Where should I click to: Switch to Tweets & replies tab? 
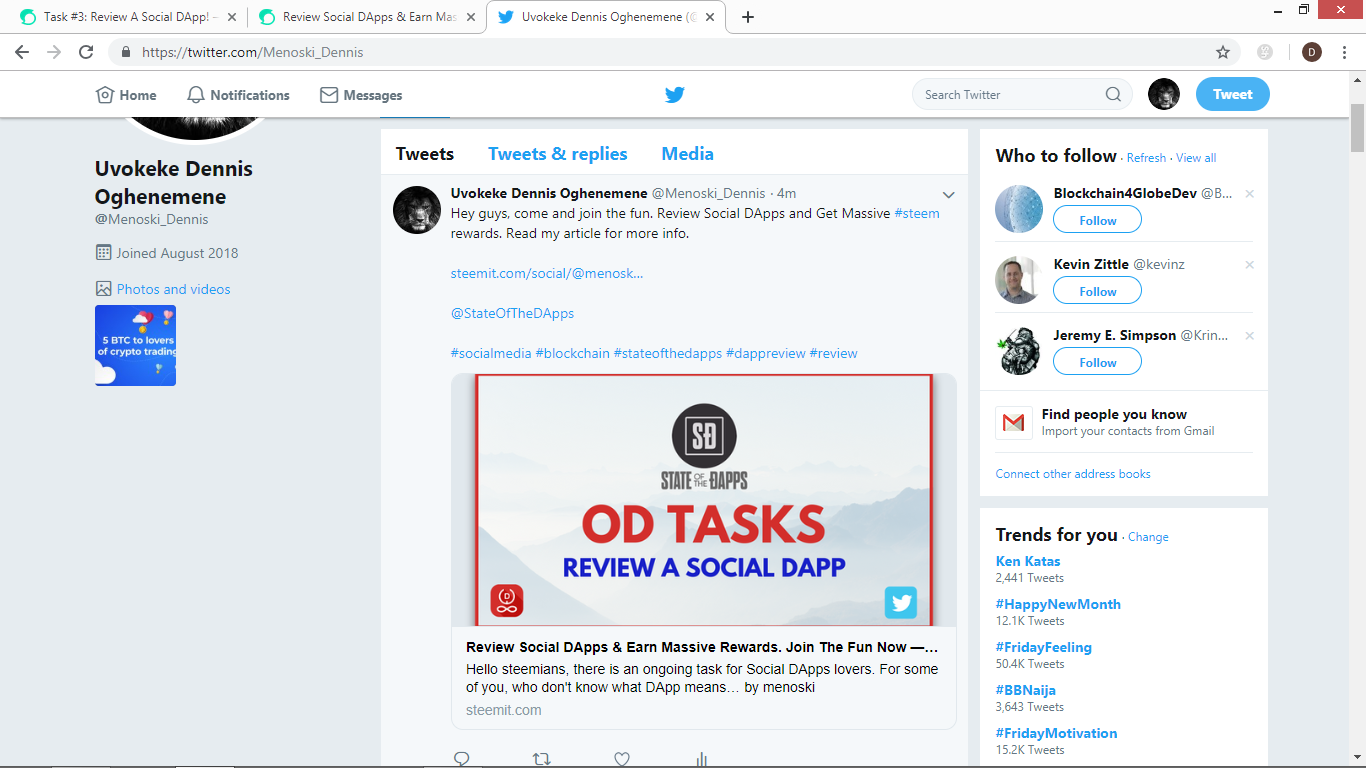pyautogui.click(x=558, y=154)
